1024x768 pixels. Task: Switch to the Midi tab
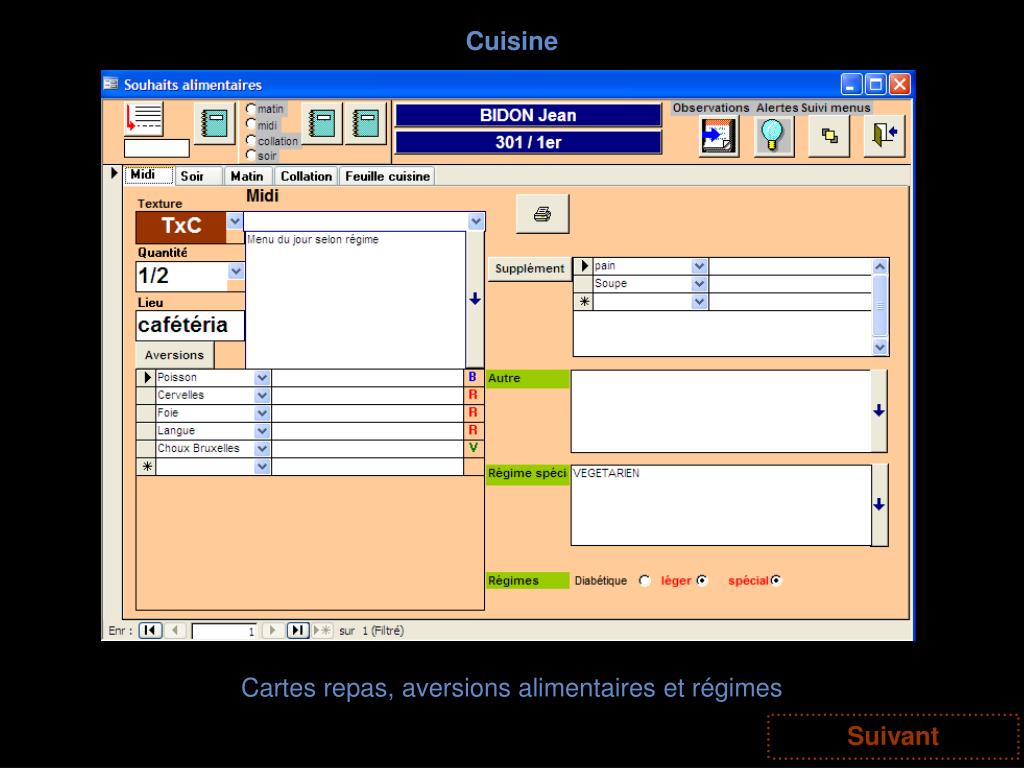point(148,175)
